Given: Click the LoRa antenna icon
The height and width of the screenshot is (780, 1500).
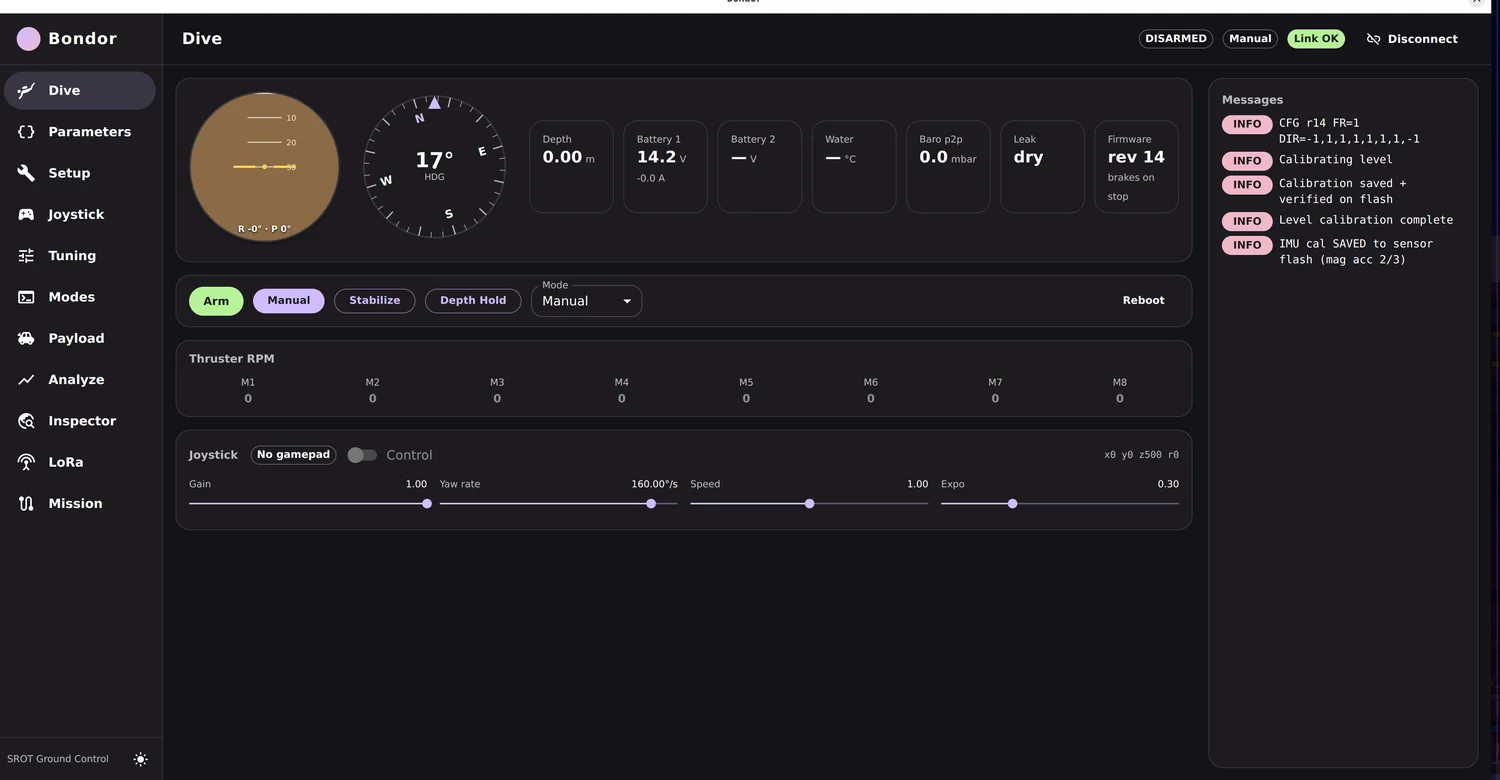Looking at the screenshot, I should pyautogui.click(x=26, y=462).
